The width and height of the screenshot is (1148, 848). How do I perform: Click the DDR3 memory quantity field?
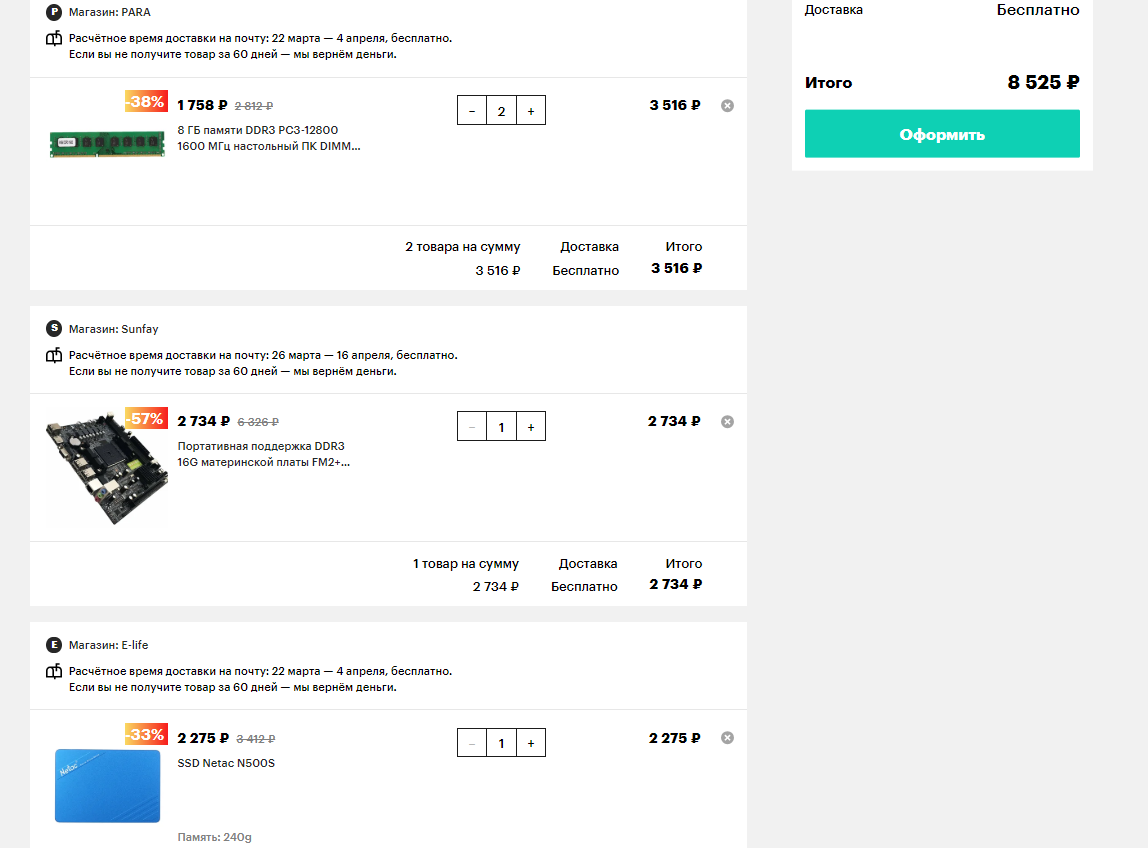pos(502,111)
